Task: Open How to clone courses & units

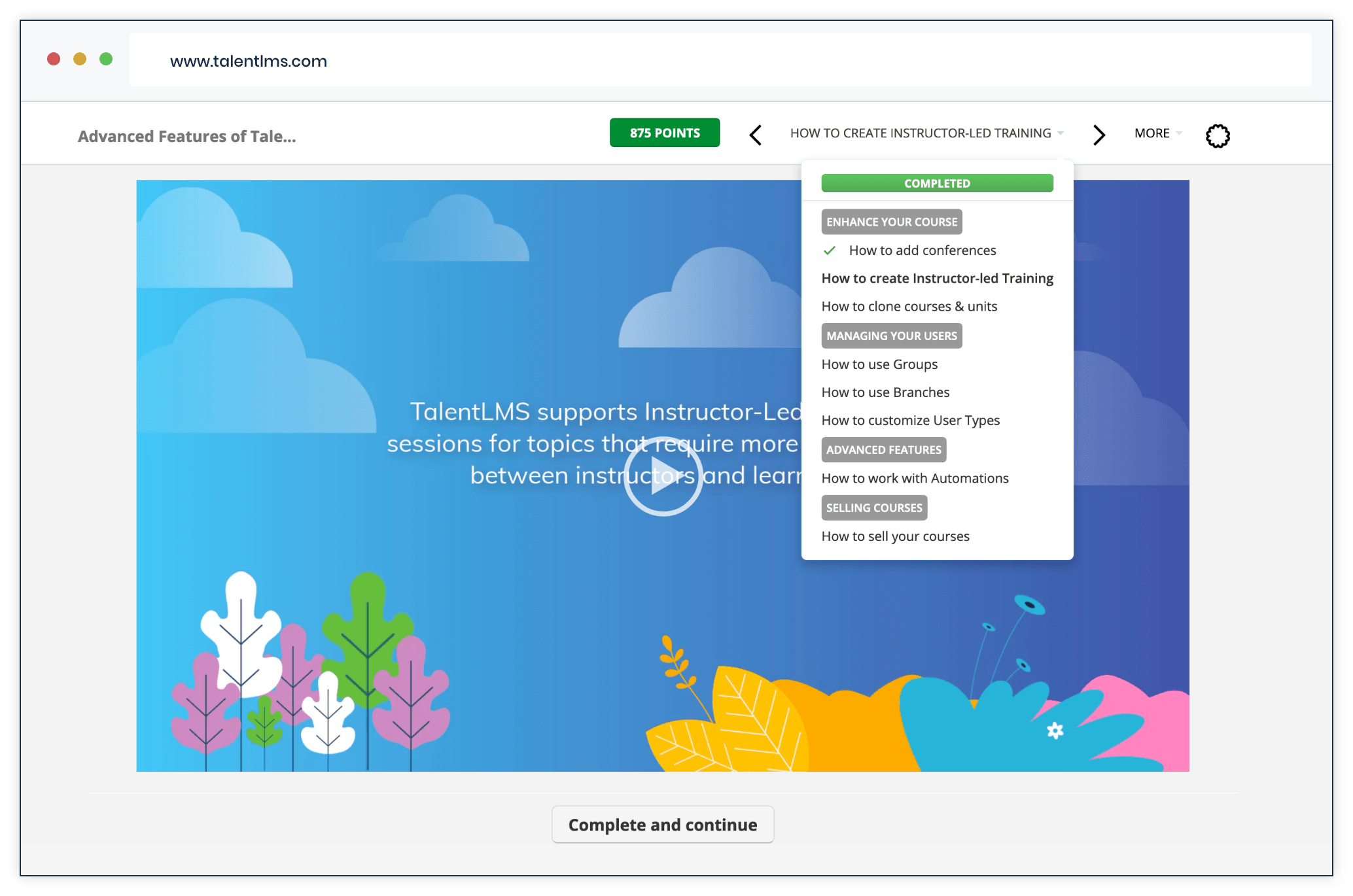Action: pyautogui.click(x=909, y=307)
